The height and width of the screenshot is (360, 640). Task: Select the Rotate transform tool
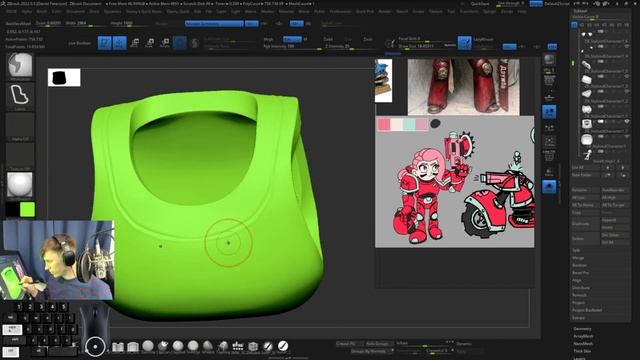tap(165, 43)
